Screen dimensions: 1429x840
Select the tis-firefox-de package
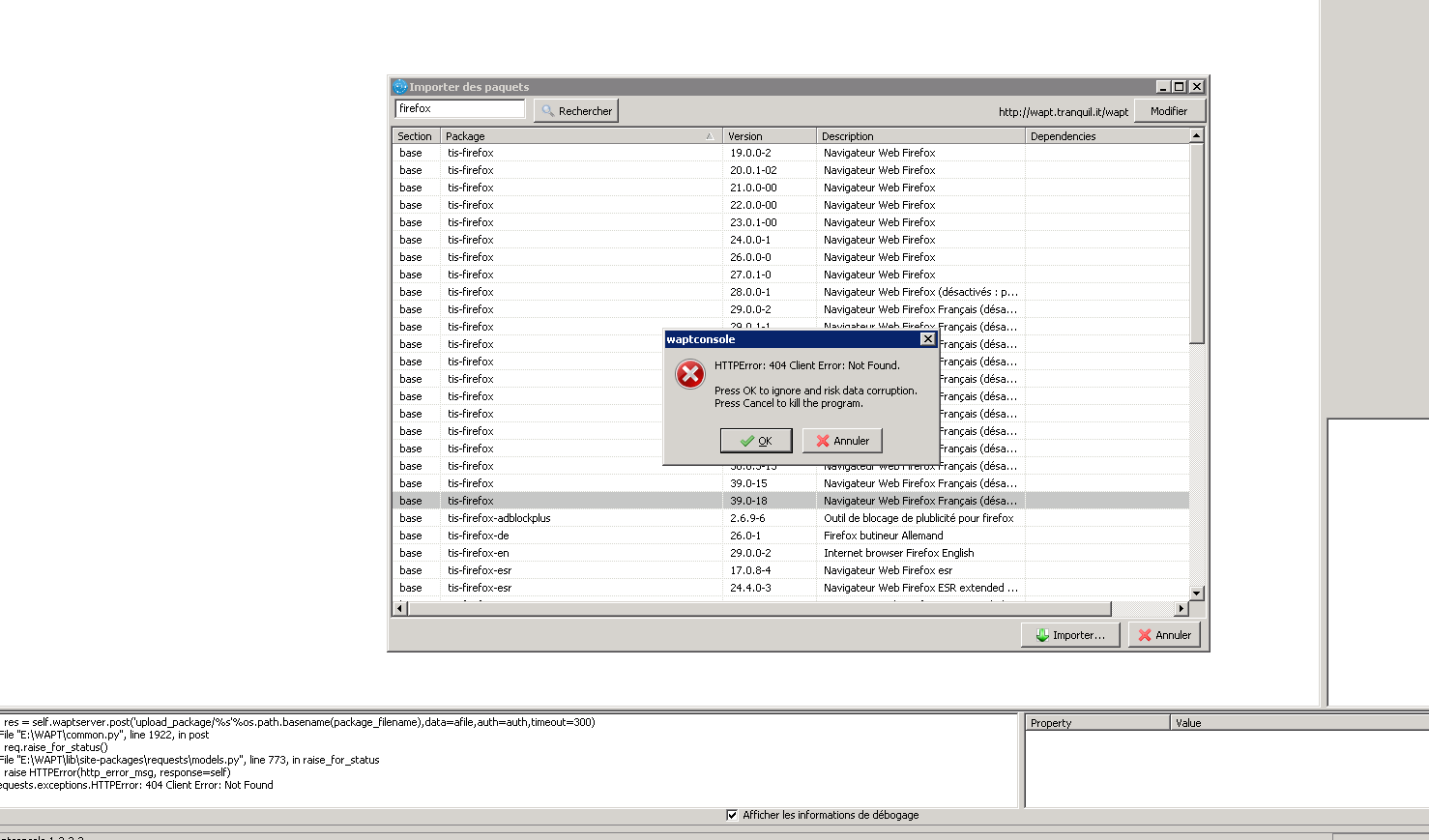pos(478,536)
